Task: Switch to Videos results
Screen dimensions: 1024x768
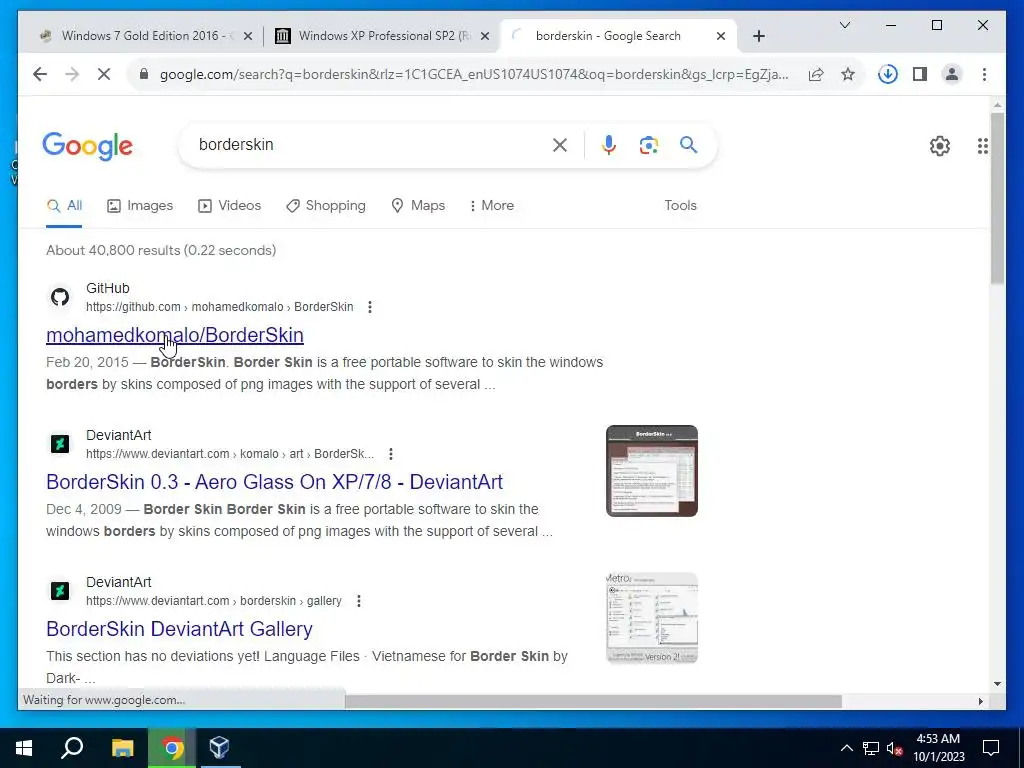Action: pos(229,206)
